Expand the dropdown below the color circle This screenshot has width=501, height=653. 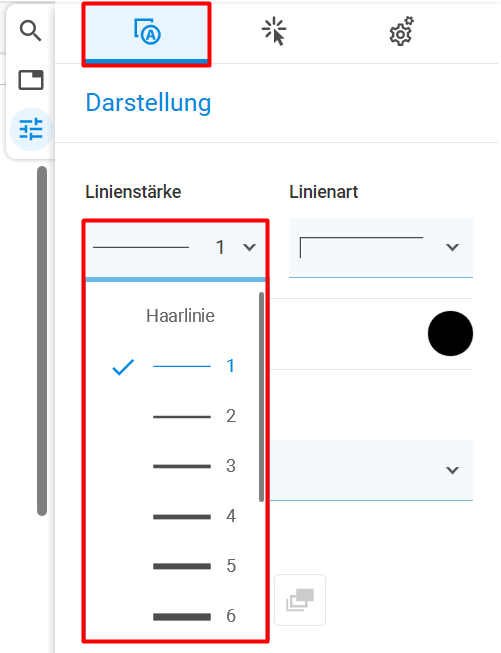(371, 470)
